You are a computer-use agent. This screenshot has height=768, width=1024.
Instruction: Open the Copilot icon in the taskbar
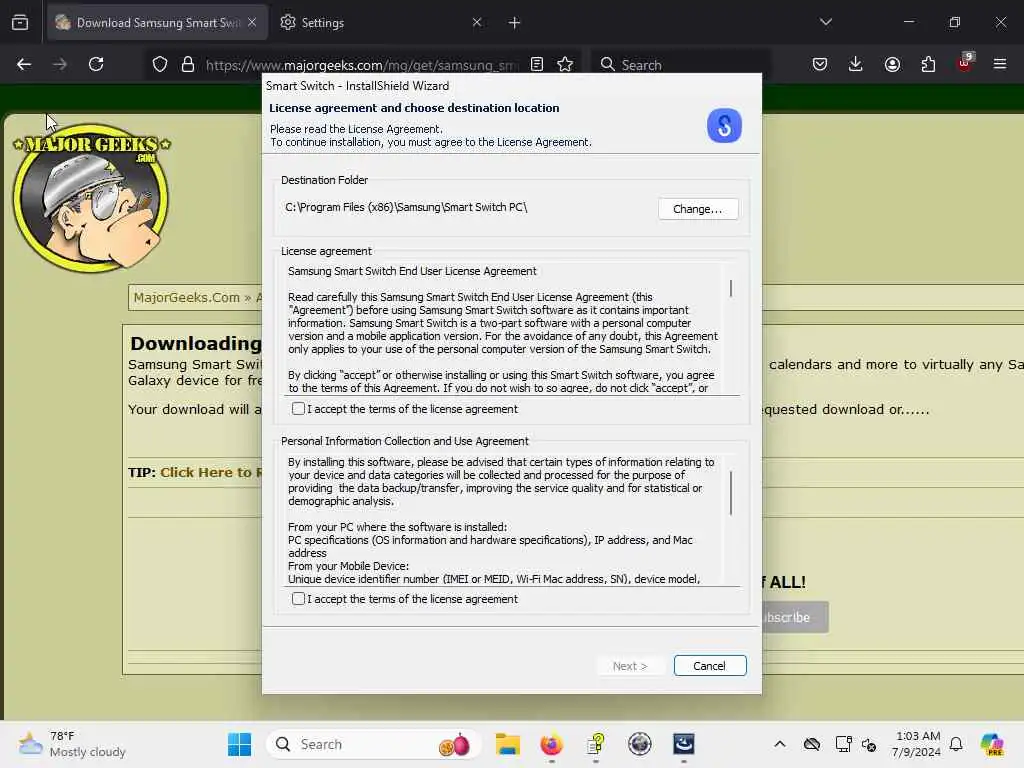[992, 744]
